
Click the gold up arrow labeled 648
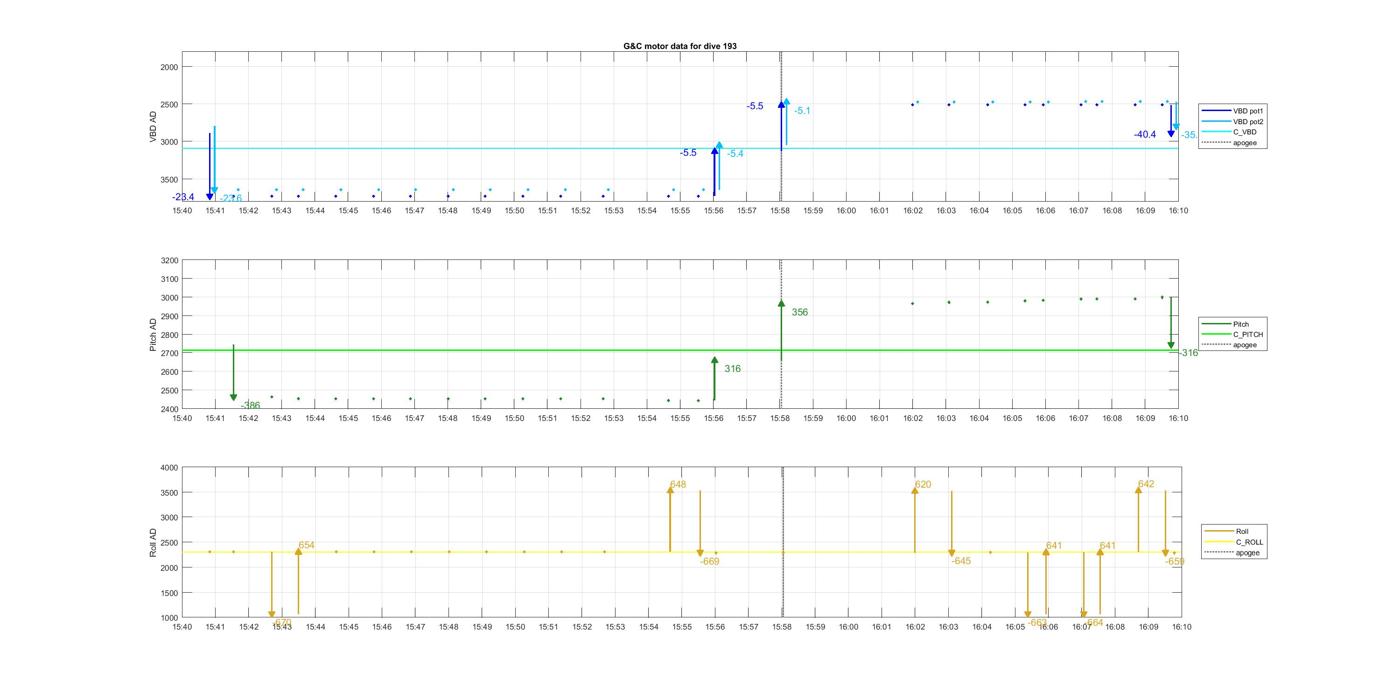pyautogui.click(x=670, y=518)
